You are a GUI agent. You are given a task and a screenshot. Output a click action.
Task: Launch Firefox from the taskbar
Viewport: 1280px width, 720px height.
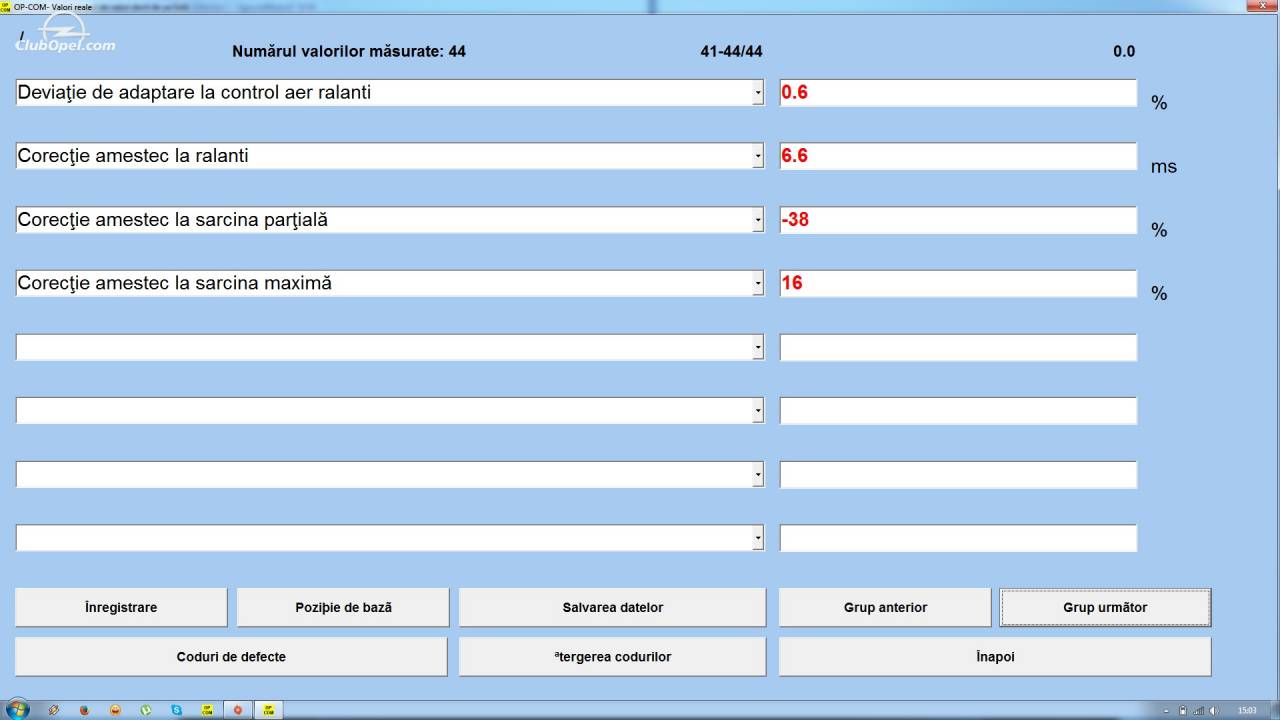tap(85, 710)
